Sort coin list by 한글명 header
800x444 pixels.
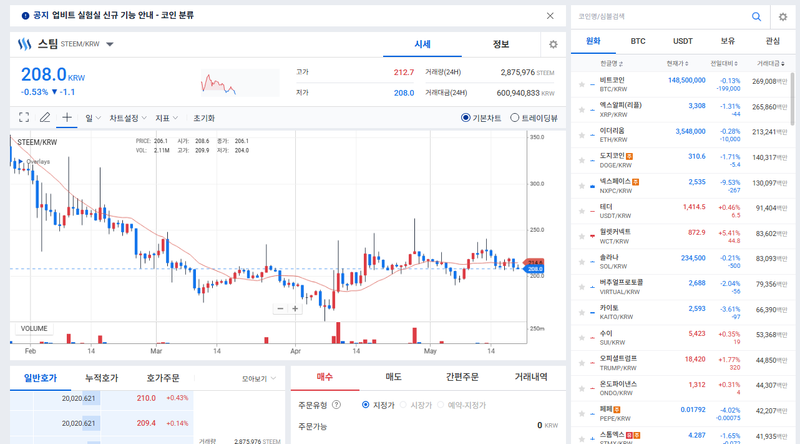tap(611, 64)
